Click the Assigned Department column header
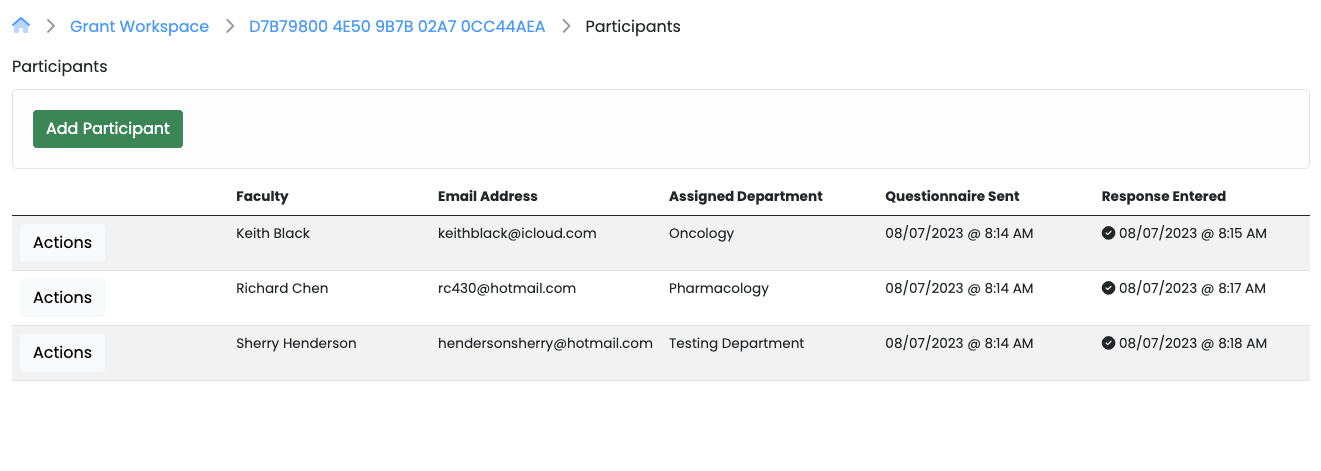The image size is (1321, 471). click(x=746, y=196)
